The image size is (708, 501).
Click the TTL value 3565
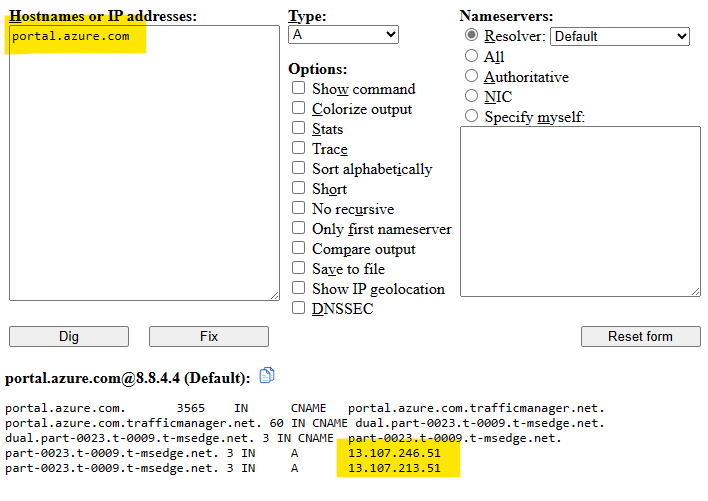point(191,408)
